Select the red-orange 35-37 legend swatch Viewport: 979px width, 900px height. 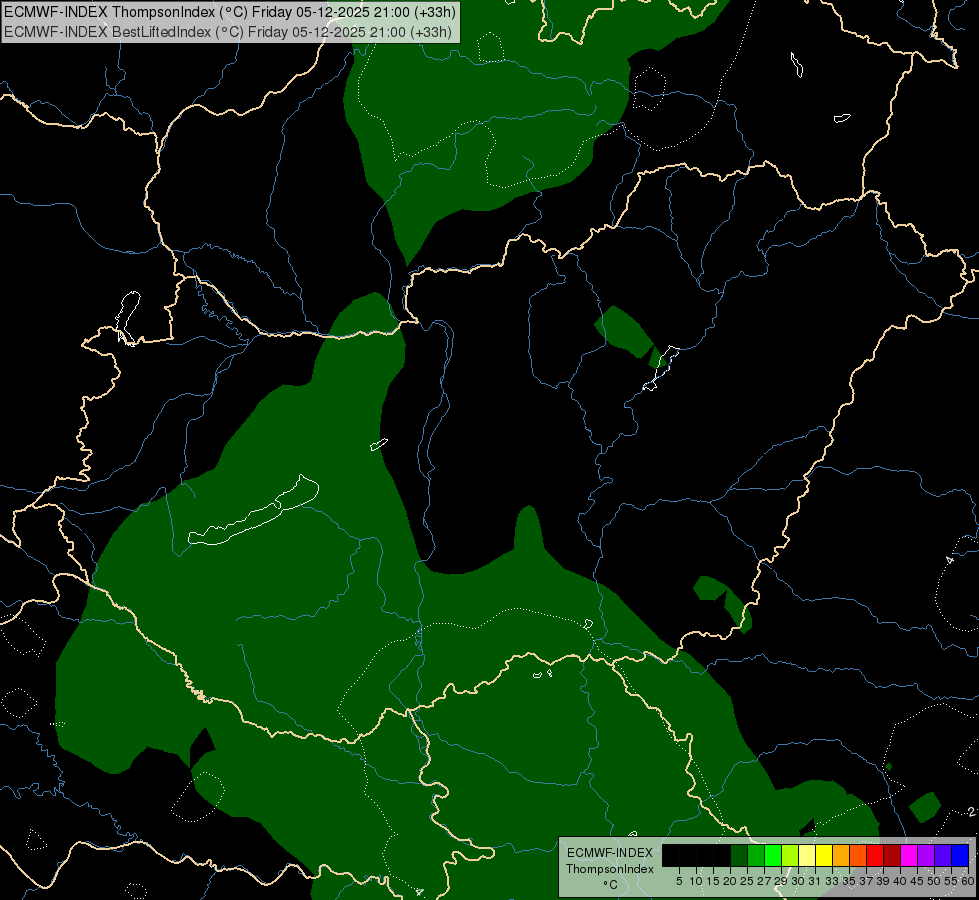pos(858,855)
